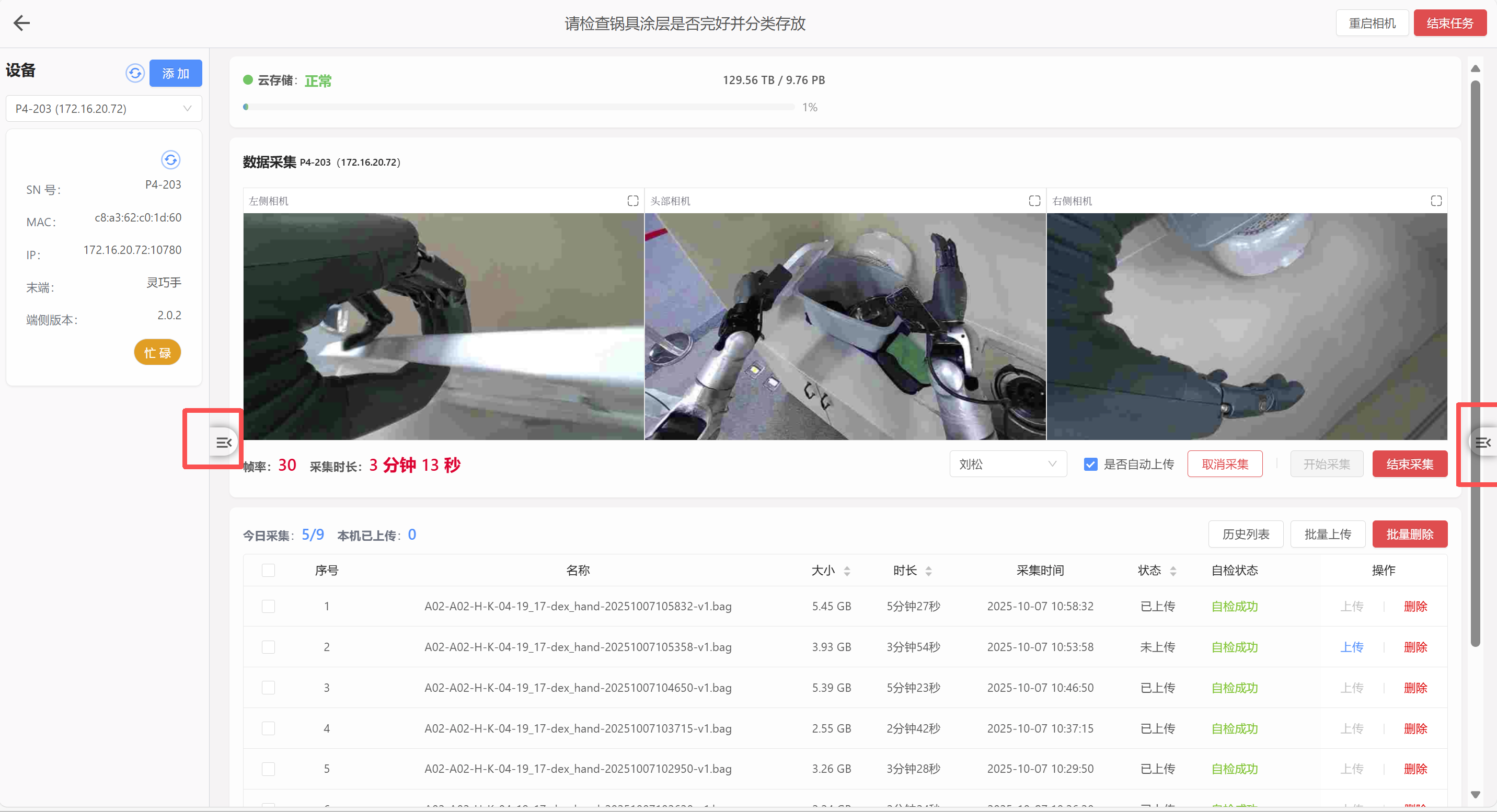The width and height of the screenshot is (1497, 812).
Task: Expand the 右侧相机 view to fullscreen
Action: pyautogui.click(x=1435, y=201)
